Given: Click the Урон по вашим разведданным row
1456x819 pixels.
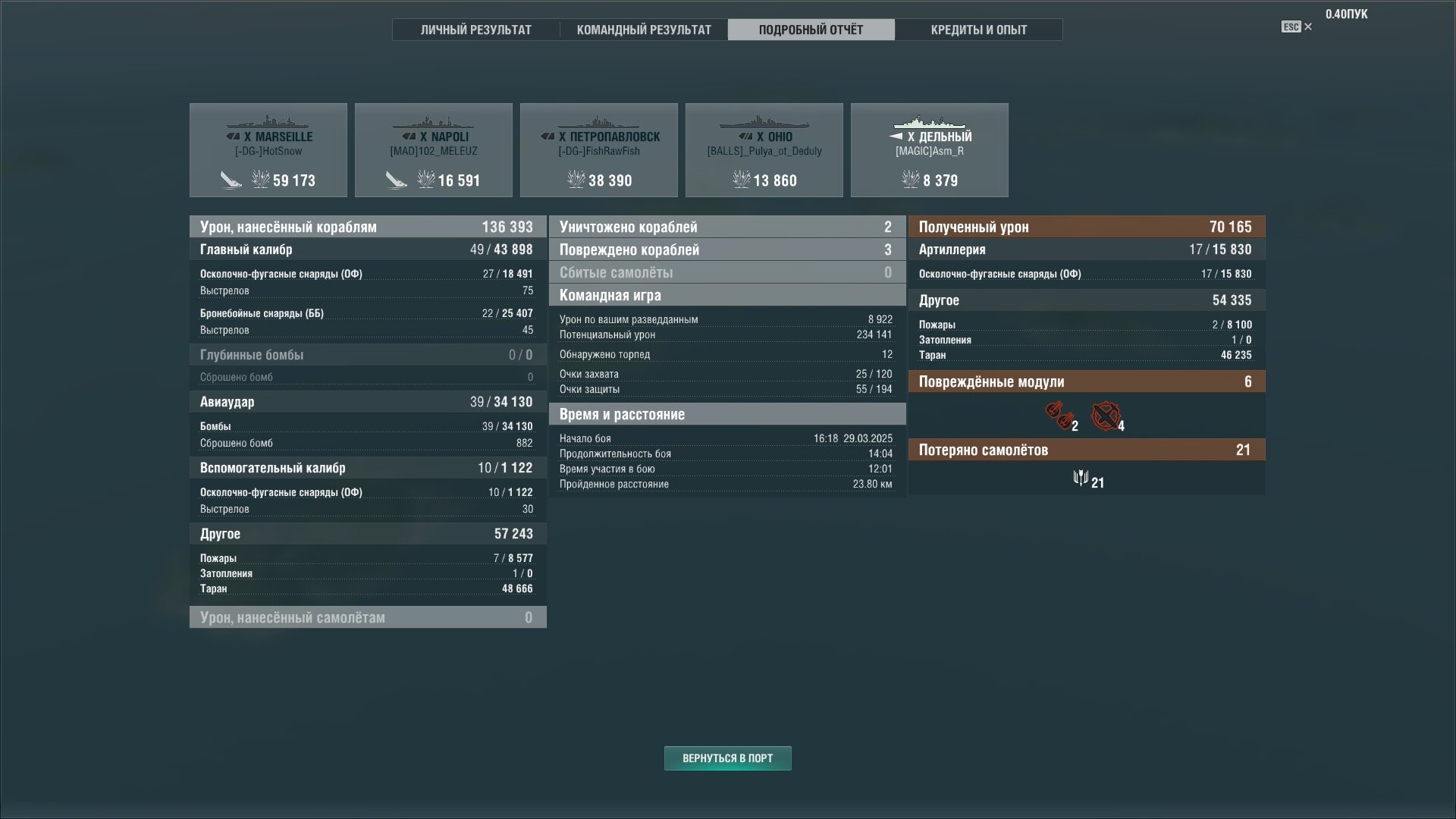Looking at the screenshot, I should coord(726,319).
